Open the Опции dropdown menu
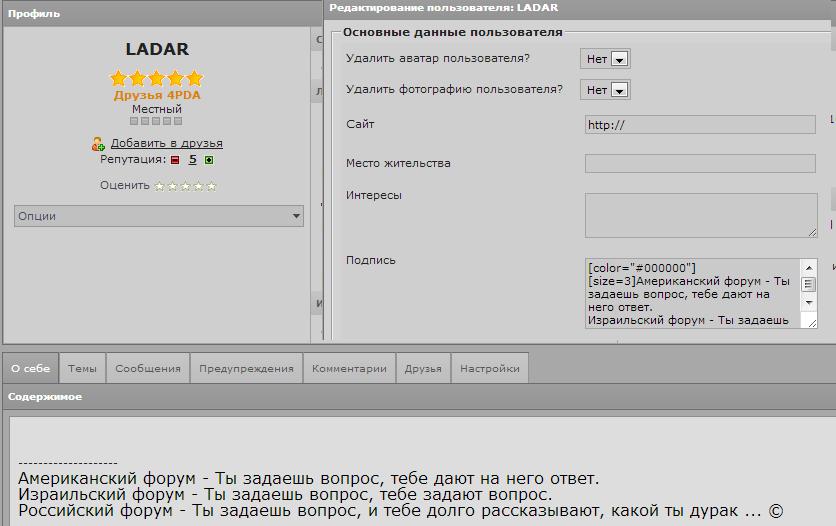The image size is (836, 526). [158, 216]
